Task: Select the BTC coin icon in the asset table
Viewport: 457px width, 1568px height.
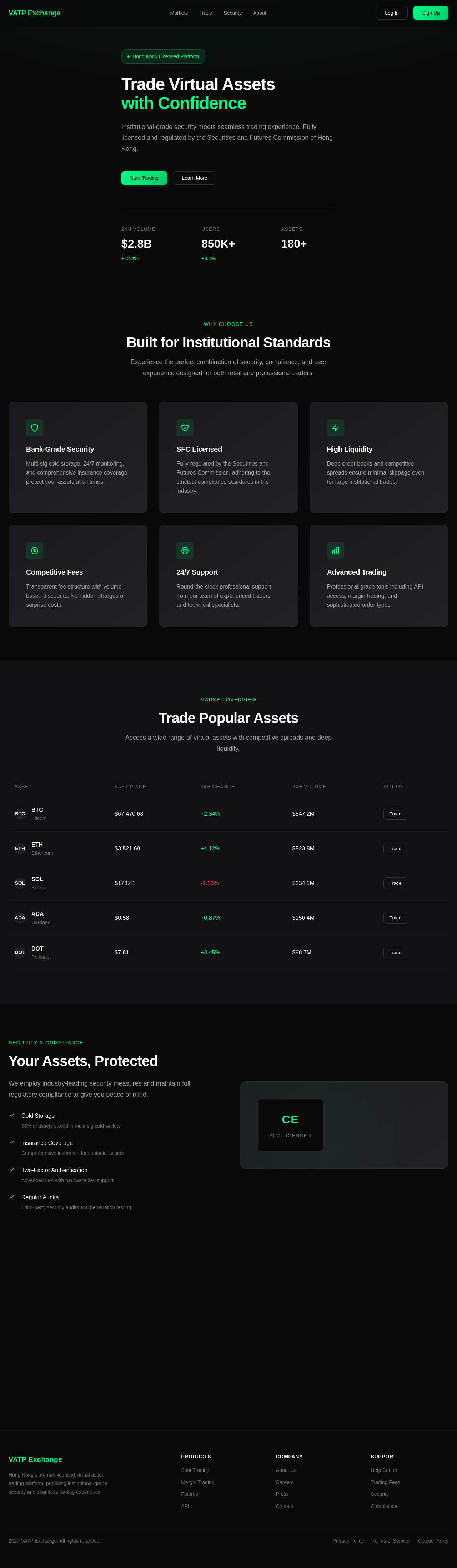Action: tap(20, 813)
